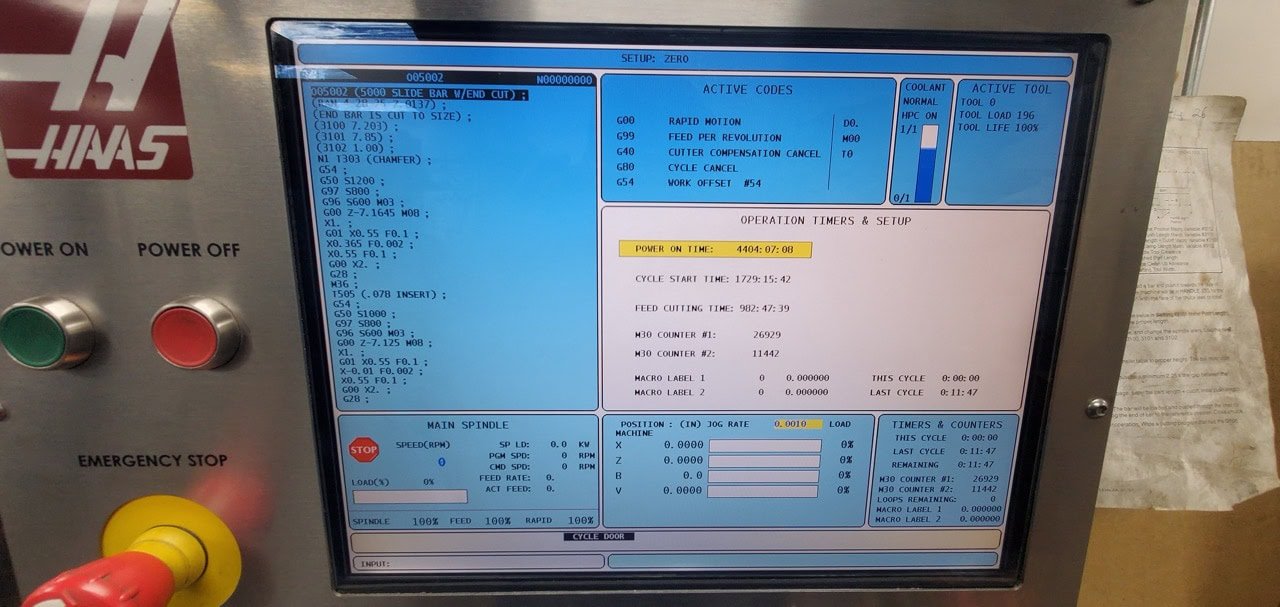Click the TIMERS & COUNTERS panel title
Image resolution: width=1280 pixels, height=607 pixels.
[945, 424]
